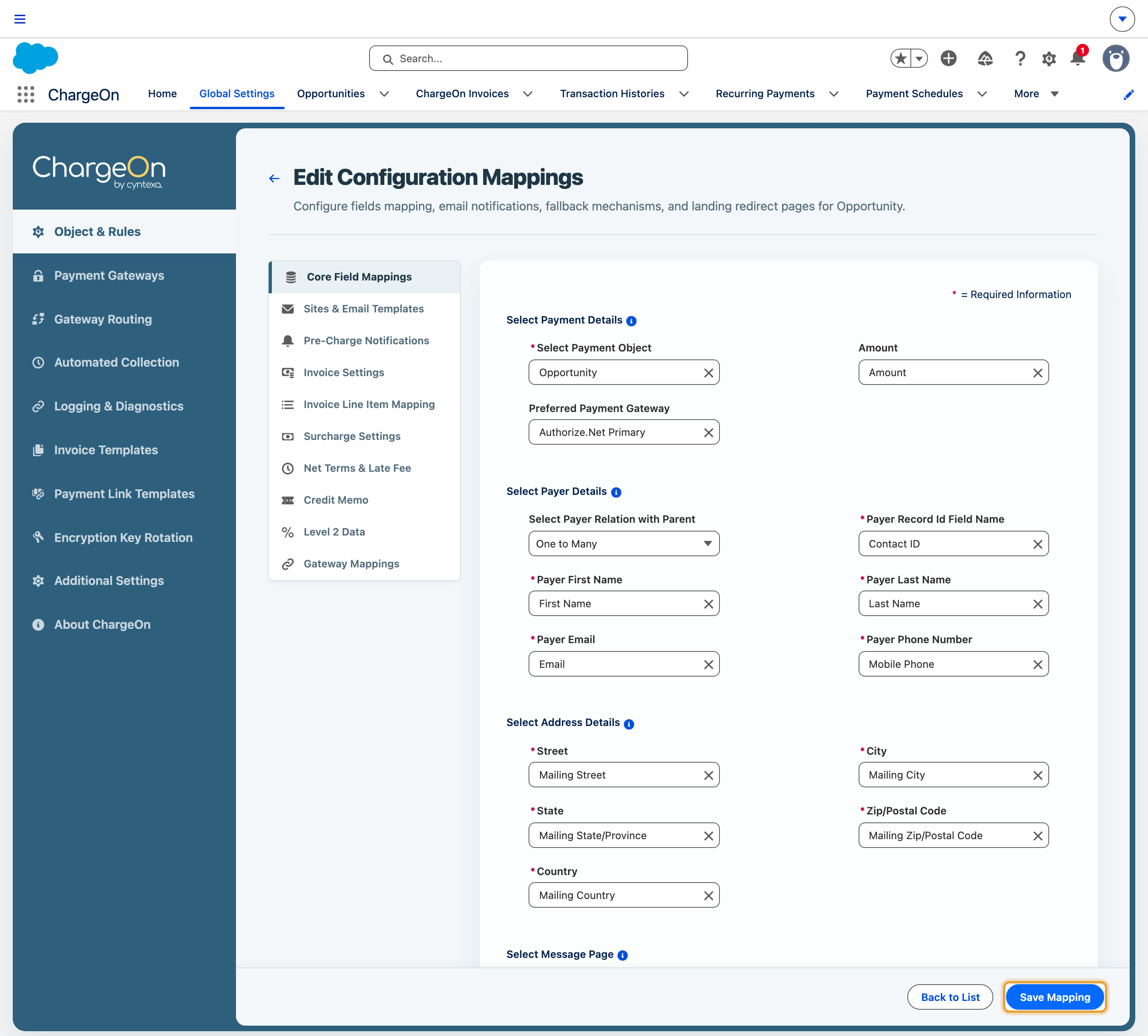Image resolution: width=1148 pixels, height=1036 pixels.
Task: Clear the Amount field mapping
Action: coord(1038,373)
